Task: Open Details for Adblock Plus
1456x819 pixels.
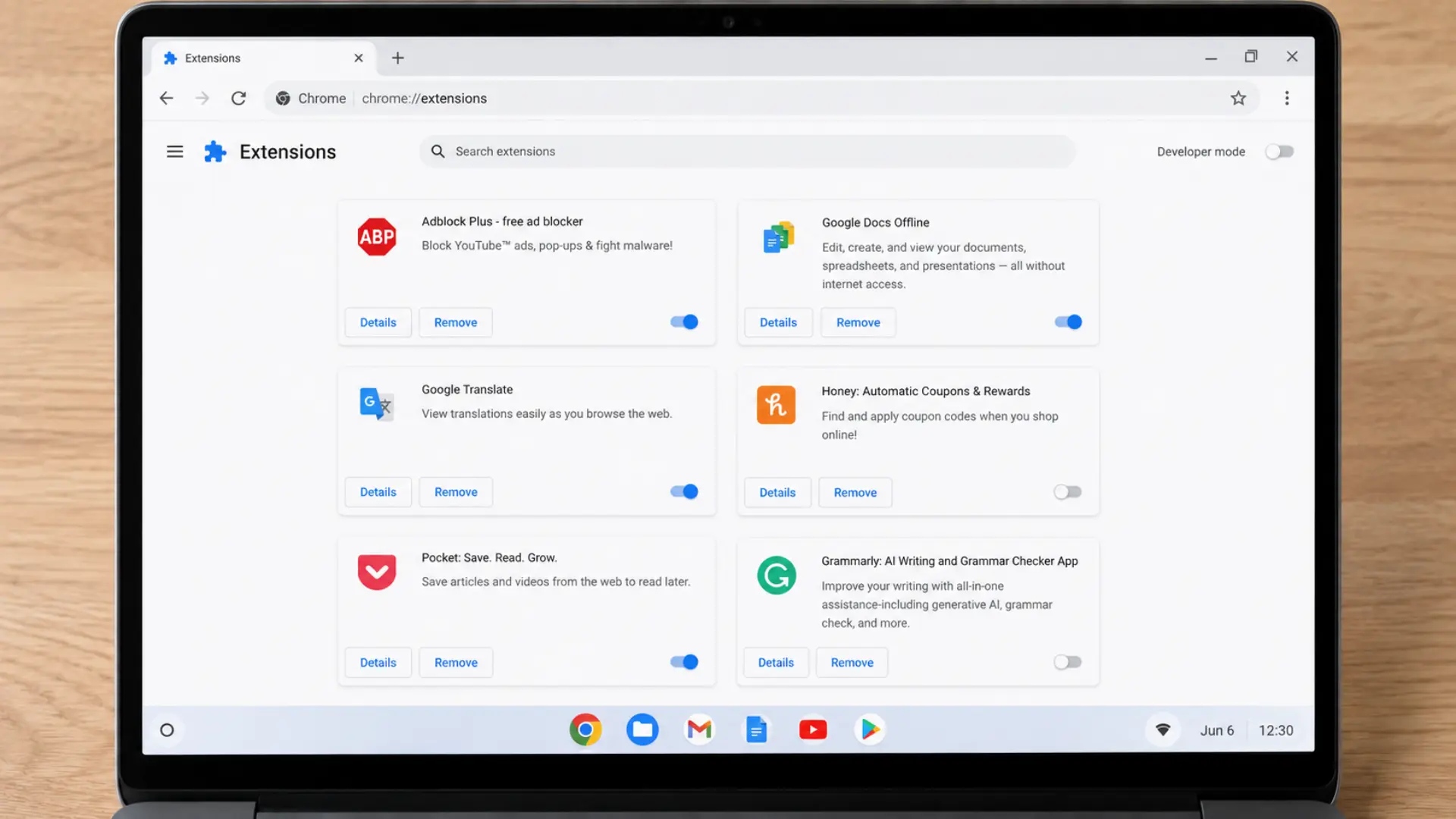Action: 378,322
